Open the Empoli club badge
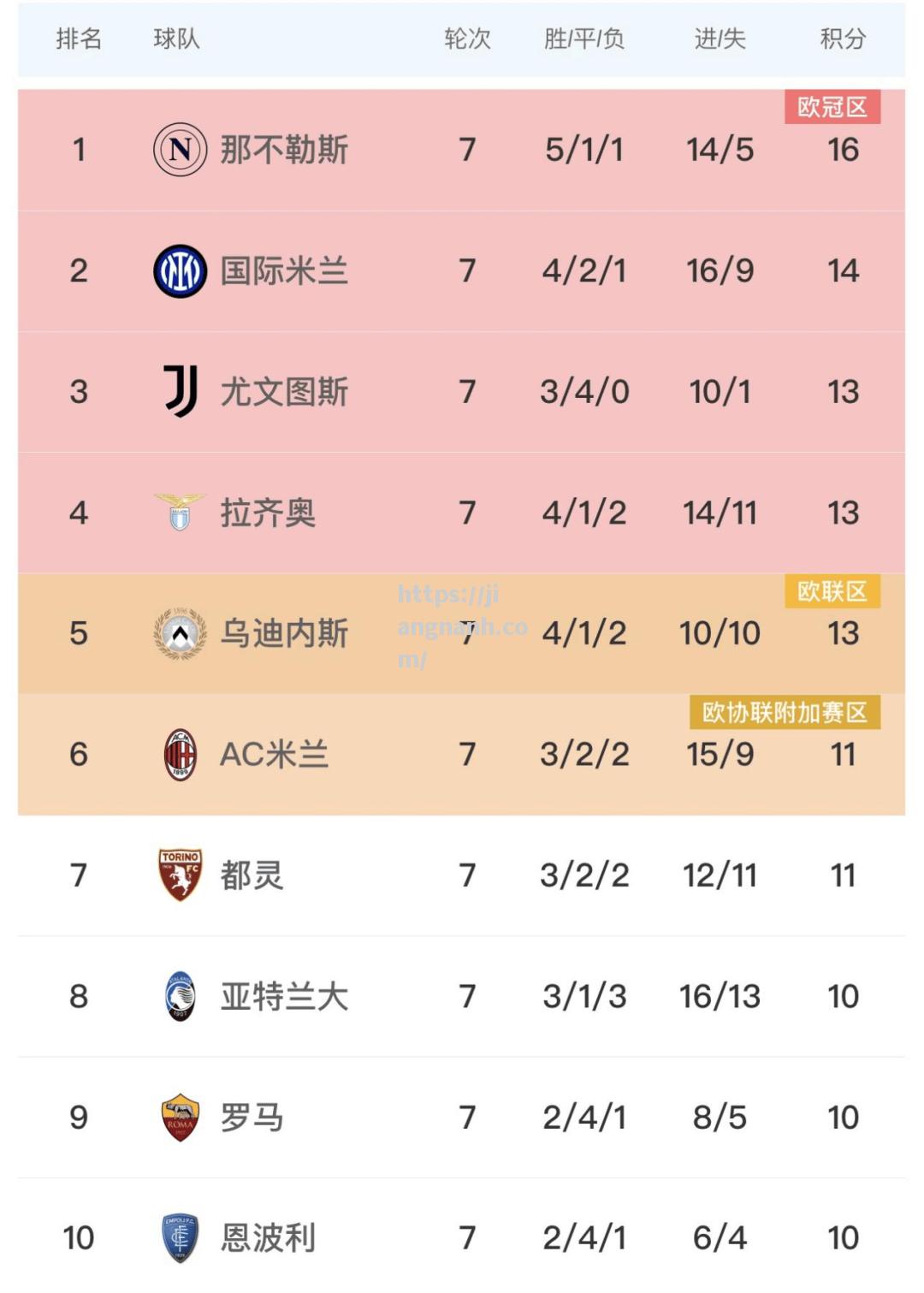The width and height of the screenshot is (924, 1293). coord(180,1238)
